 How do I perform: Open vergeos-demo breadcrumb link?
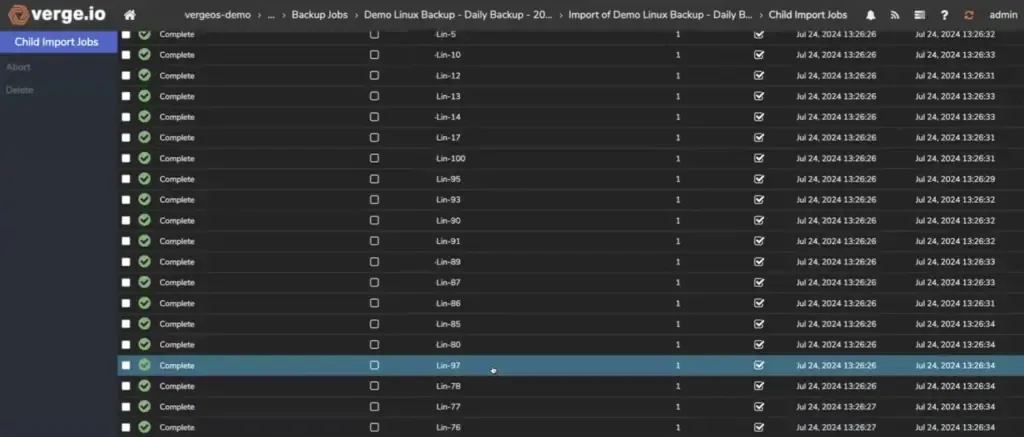pos(217,15)
